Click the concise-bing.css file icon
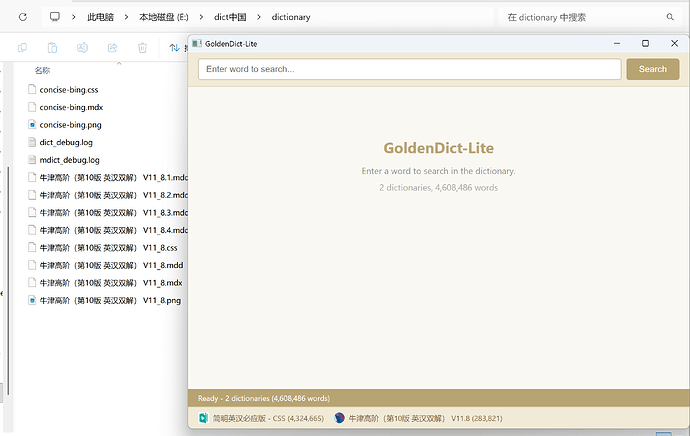690x436 pixels. pyautogui.click(x=32, y=90)
